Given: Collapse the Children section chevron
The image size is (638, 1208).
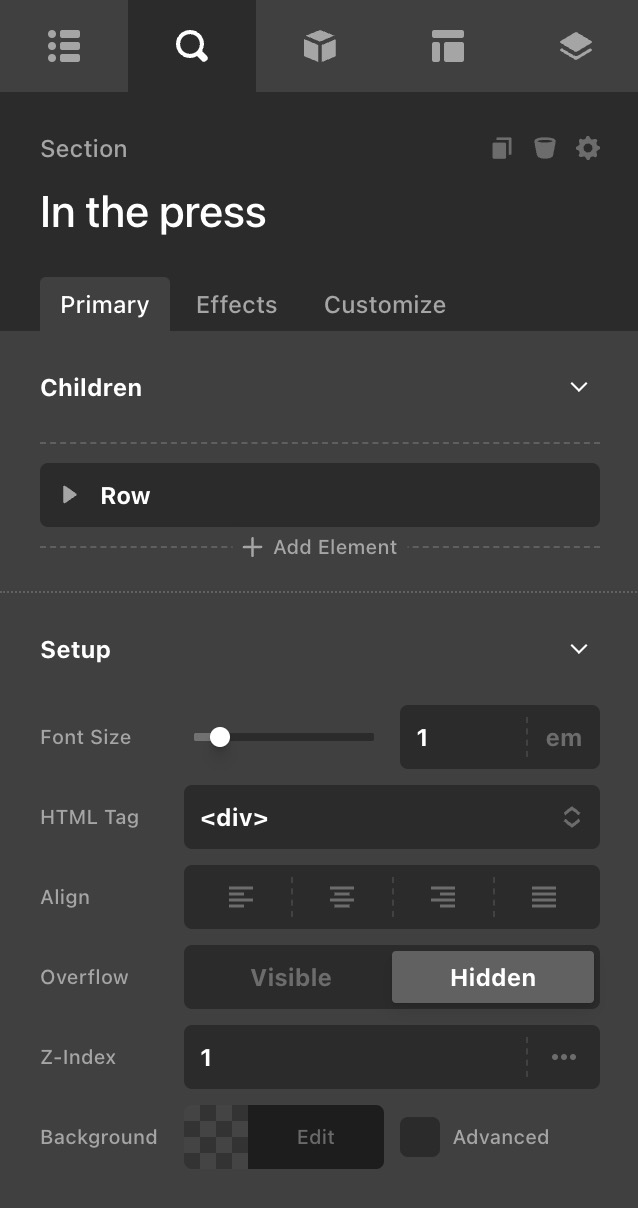Looking at the screenshot, I should click(x=578, y=387).
